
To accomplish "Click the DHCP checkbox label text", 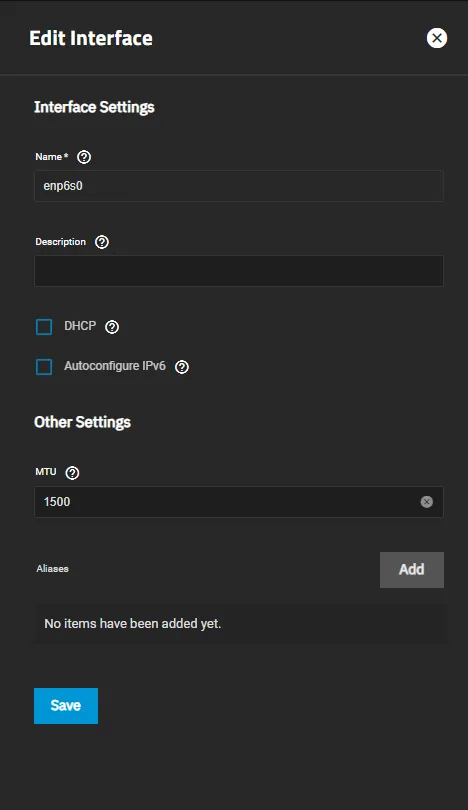I will [x=80, y=326].
